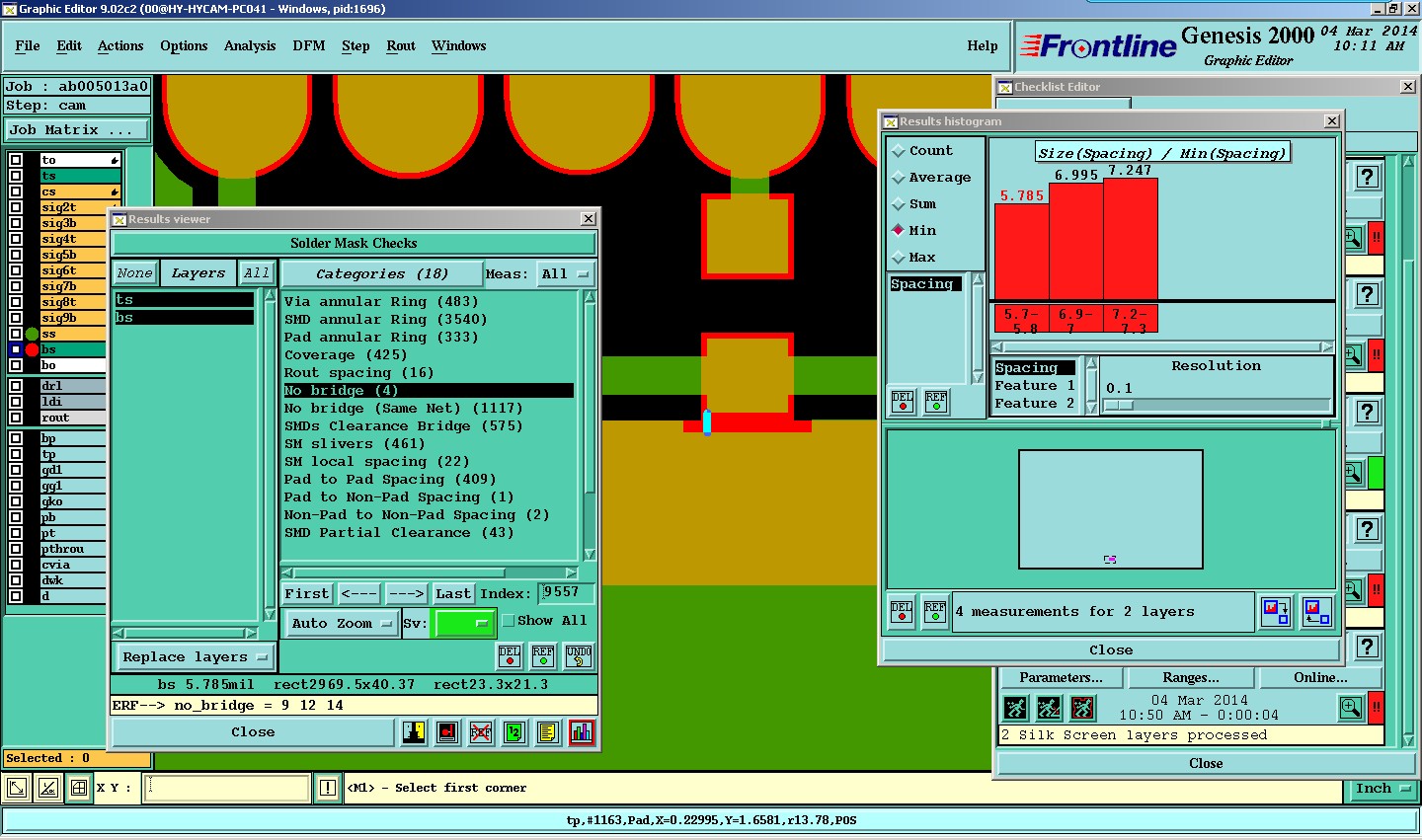Image resolution: width=1422 pixels, height=840 pixels.
Task: Open the Help menu
Action: click(983, 46)
